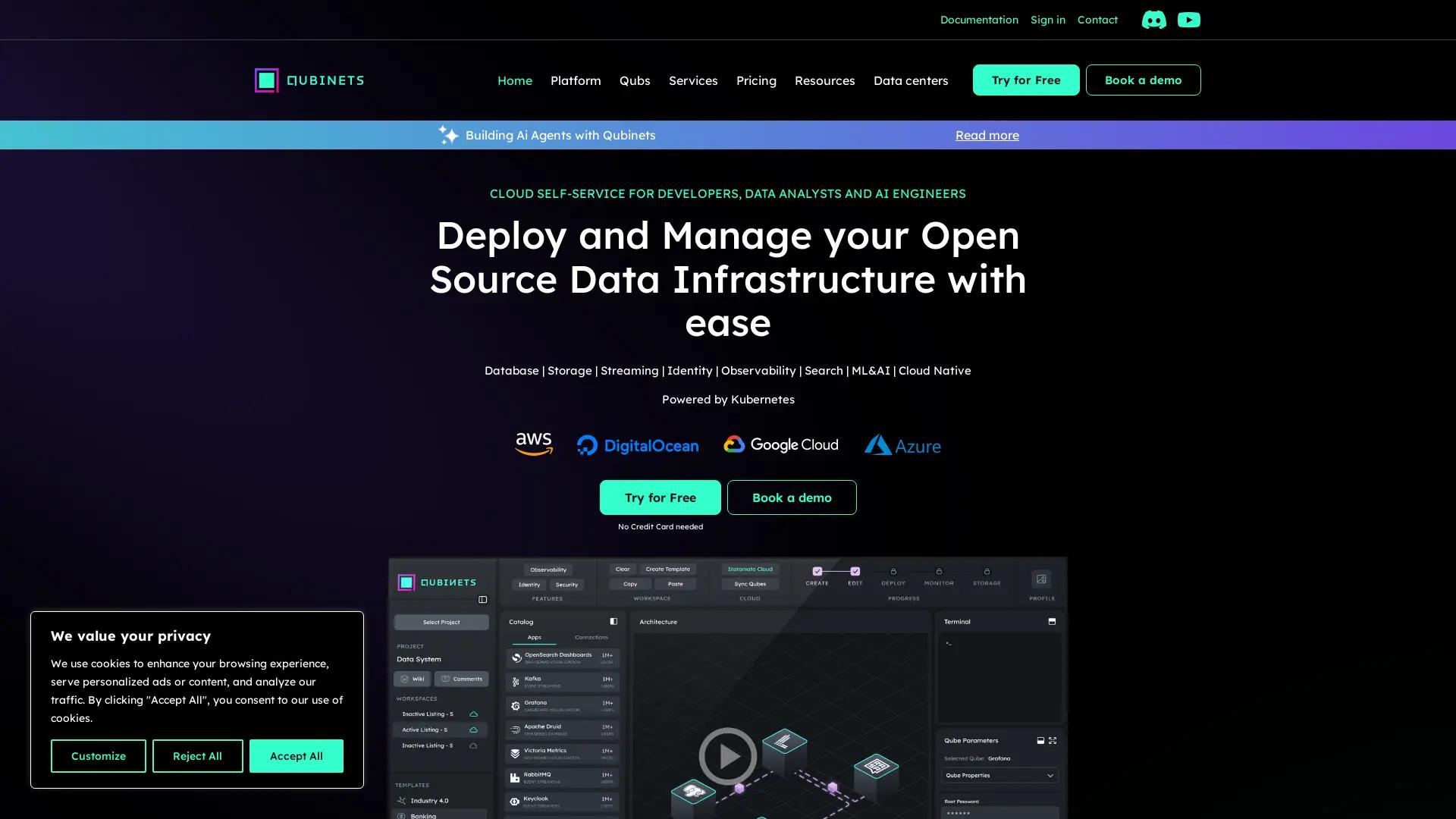Toggle the Edit checkbox in the progress bar

pyautogui.click(x=855, y=571)
